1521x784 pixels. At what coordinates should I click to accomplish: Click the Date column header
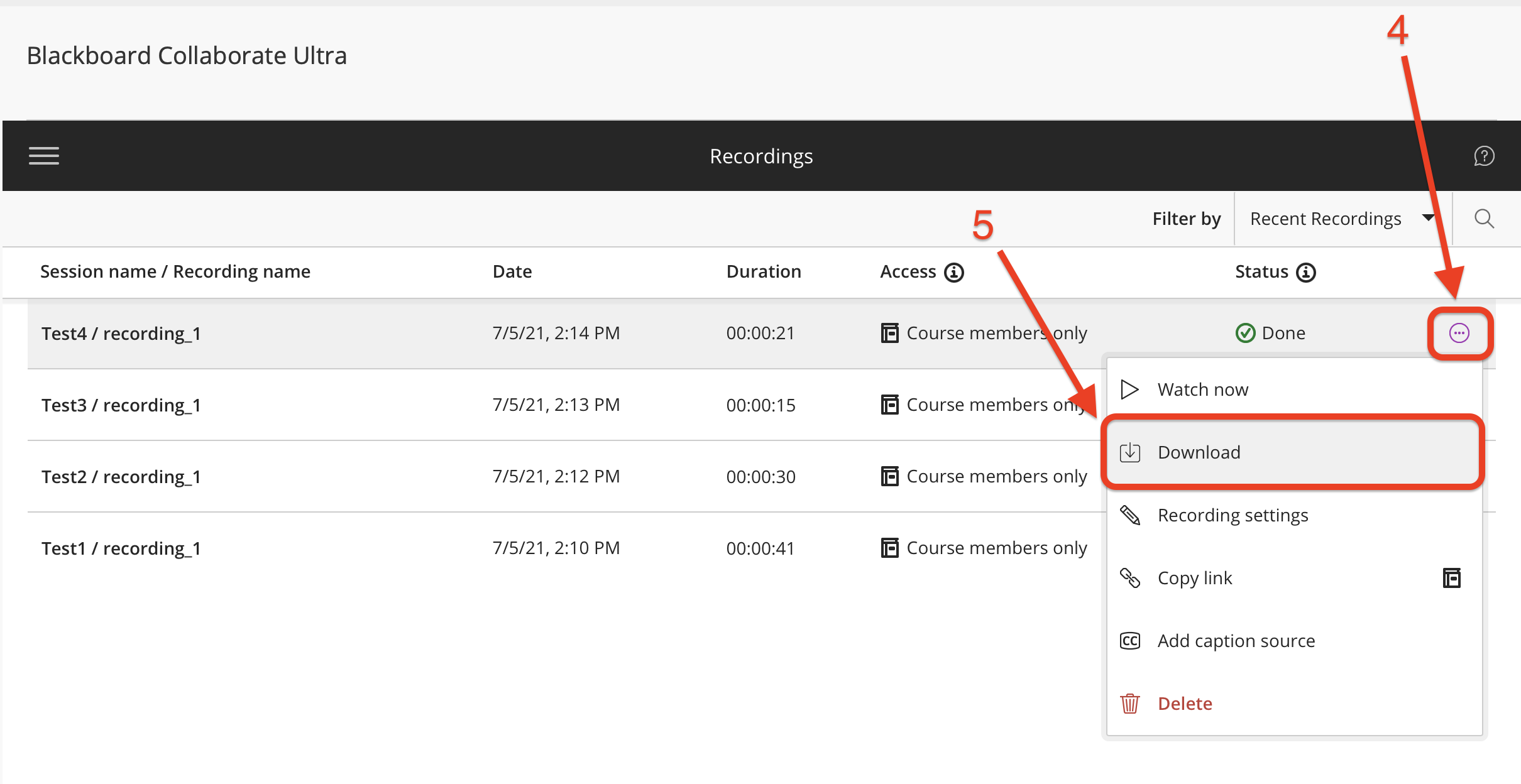tap(512, 271)
